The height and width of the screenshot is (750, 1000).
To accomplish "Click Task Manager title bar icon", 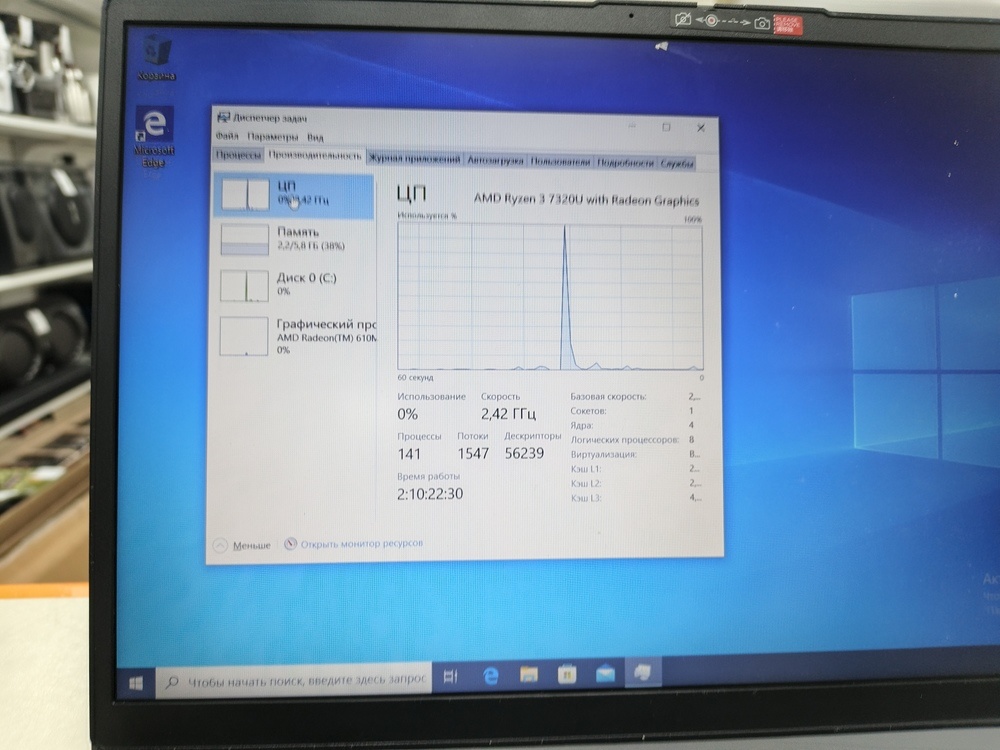I will pyautogui.click(x=223, y=117).
